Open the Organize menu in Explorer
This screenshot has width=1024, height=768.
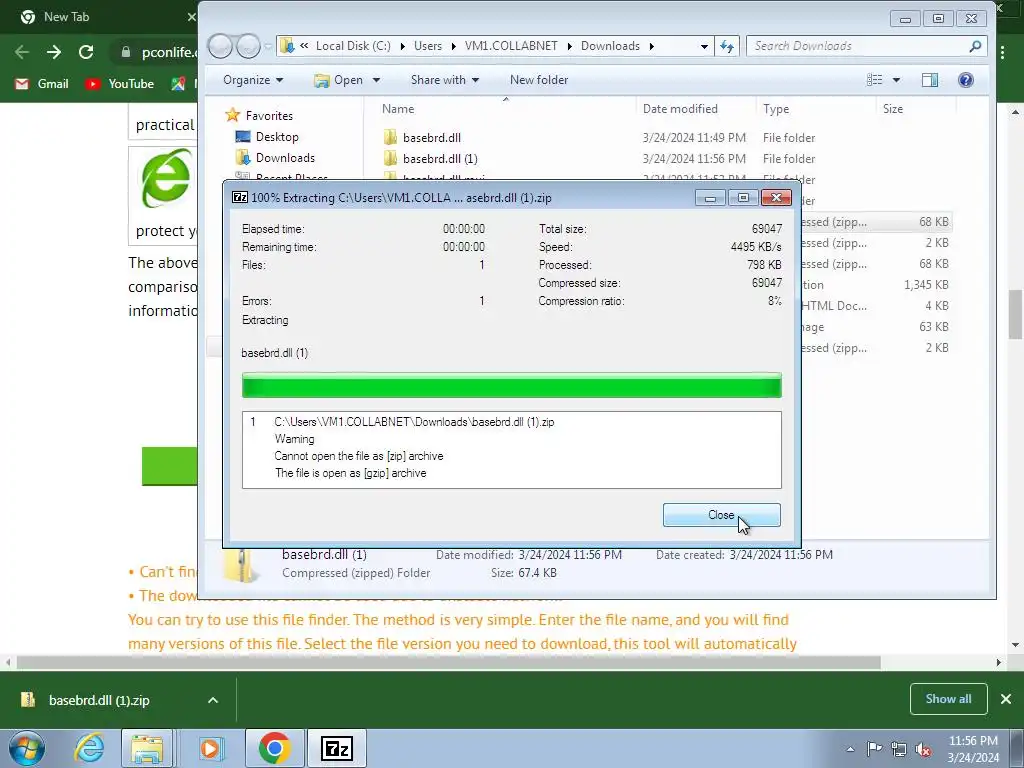253,80
